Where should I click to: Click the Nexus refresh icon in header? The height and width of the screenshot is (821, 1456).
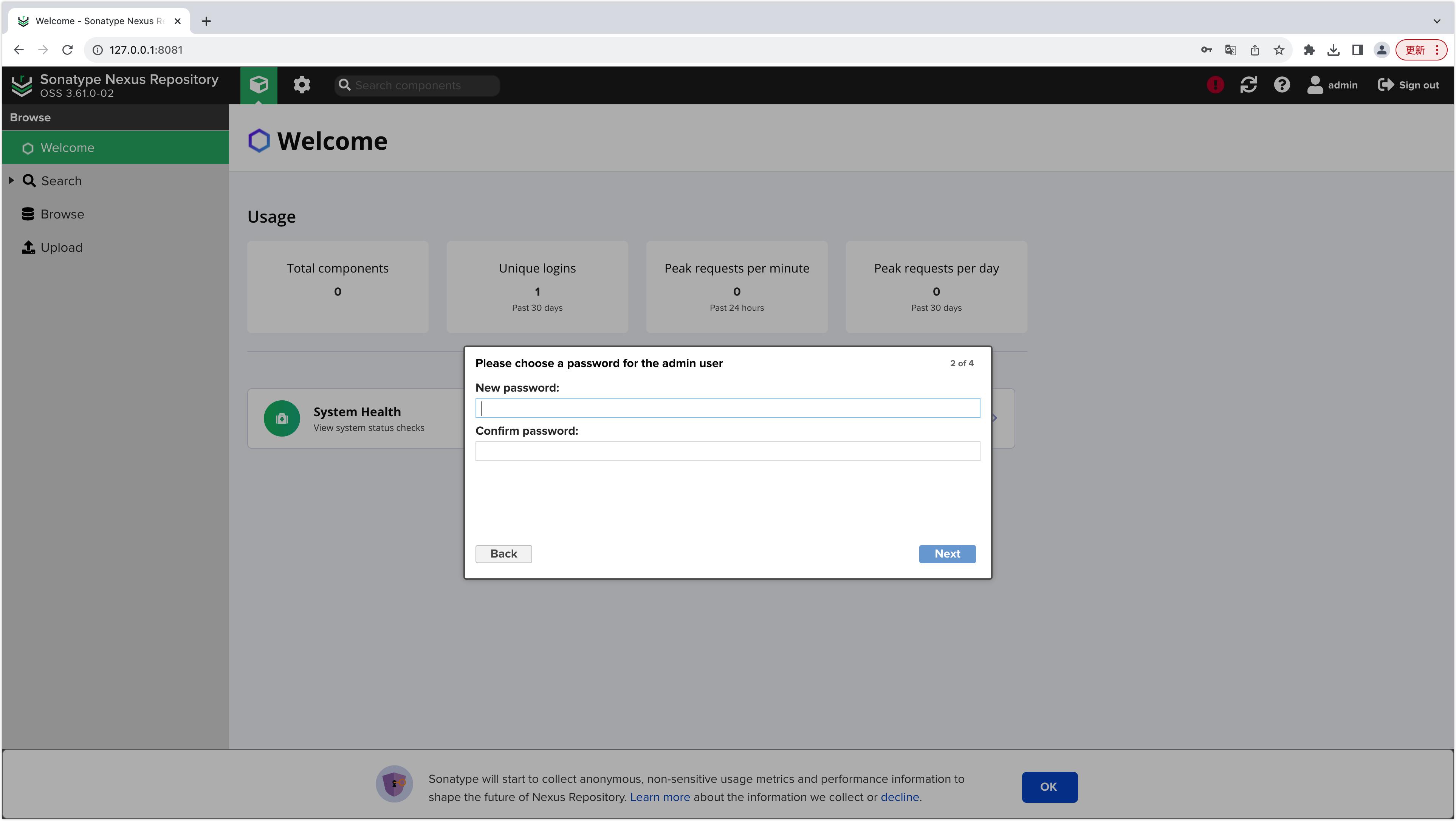[1248, 85]
